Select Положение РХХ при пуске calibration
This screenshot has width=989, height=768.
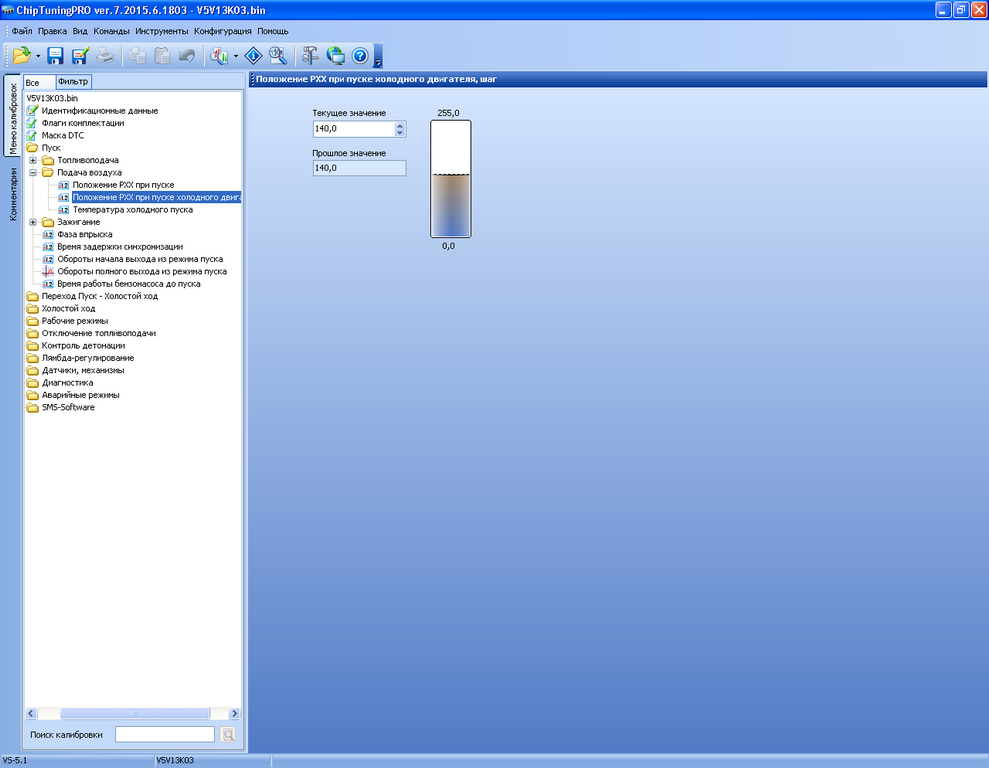[123, 185]
